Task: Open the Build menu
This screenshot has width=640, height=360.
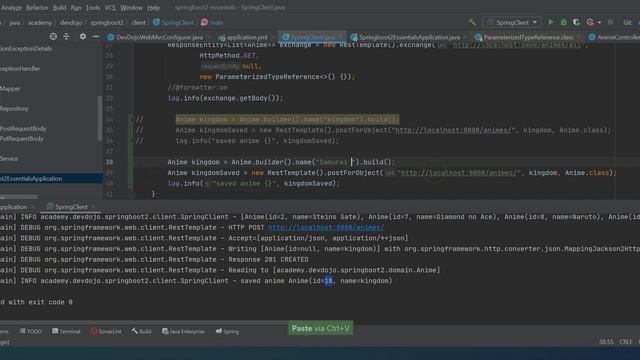Action: pyautogui.click(x=60, y=8)
